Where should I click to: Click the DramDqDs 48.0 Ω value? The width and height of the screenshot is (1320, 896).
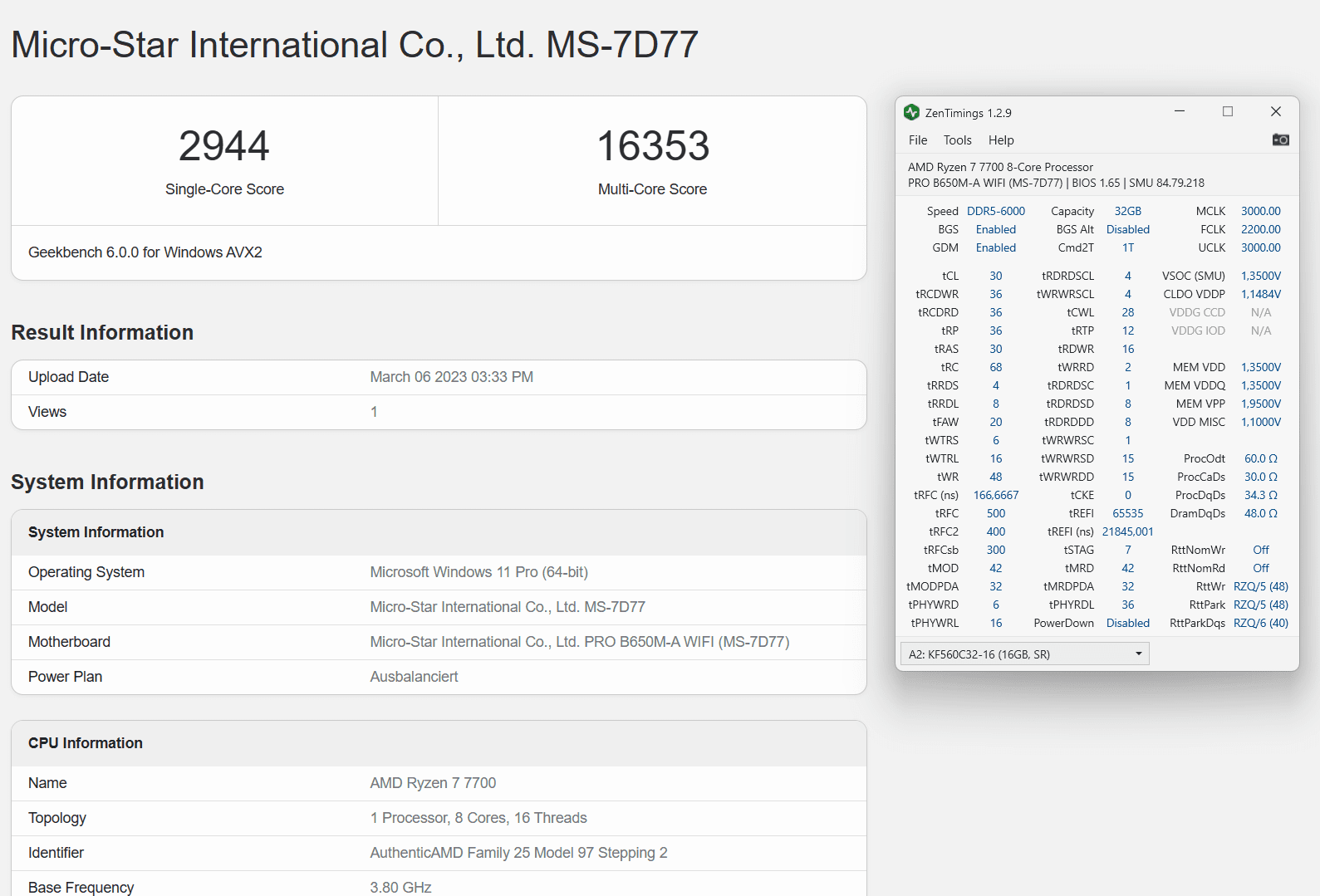1261,513
